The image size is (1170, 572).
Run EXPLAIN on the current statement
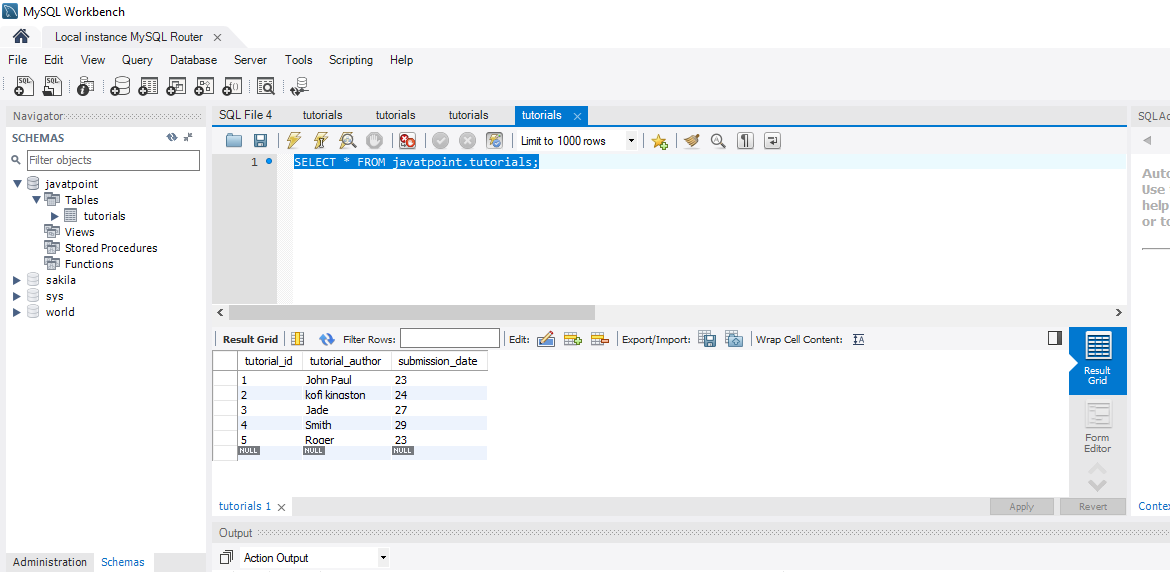pyautogui.click(x=348, y=140)
